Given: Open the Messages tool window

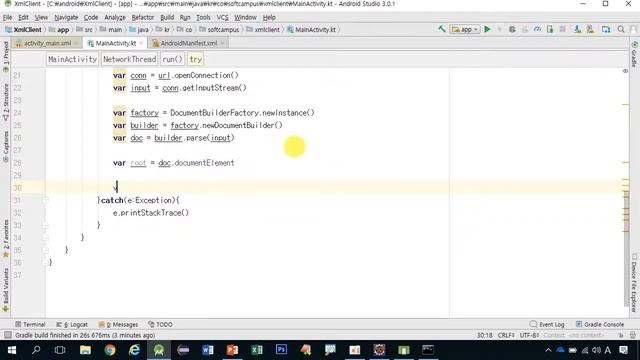Looking at the screenshot, I should point(118,324).
